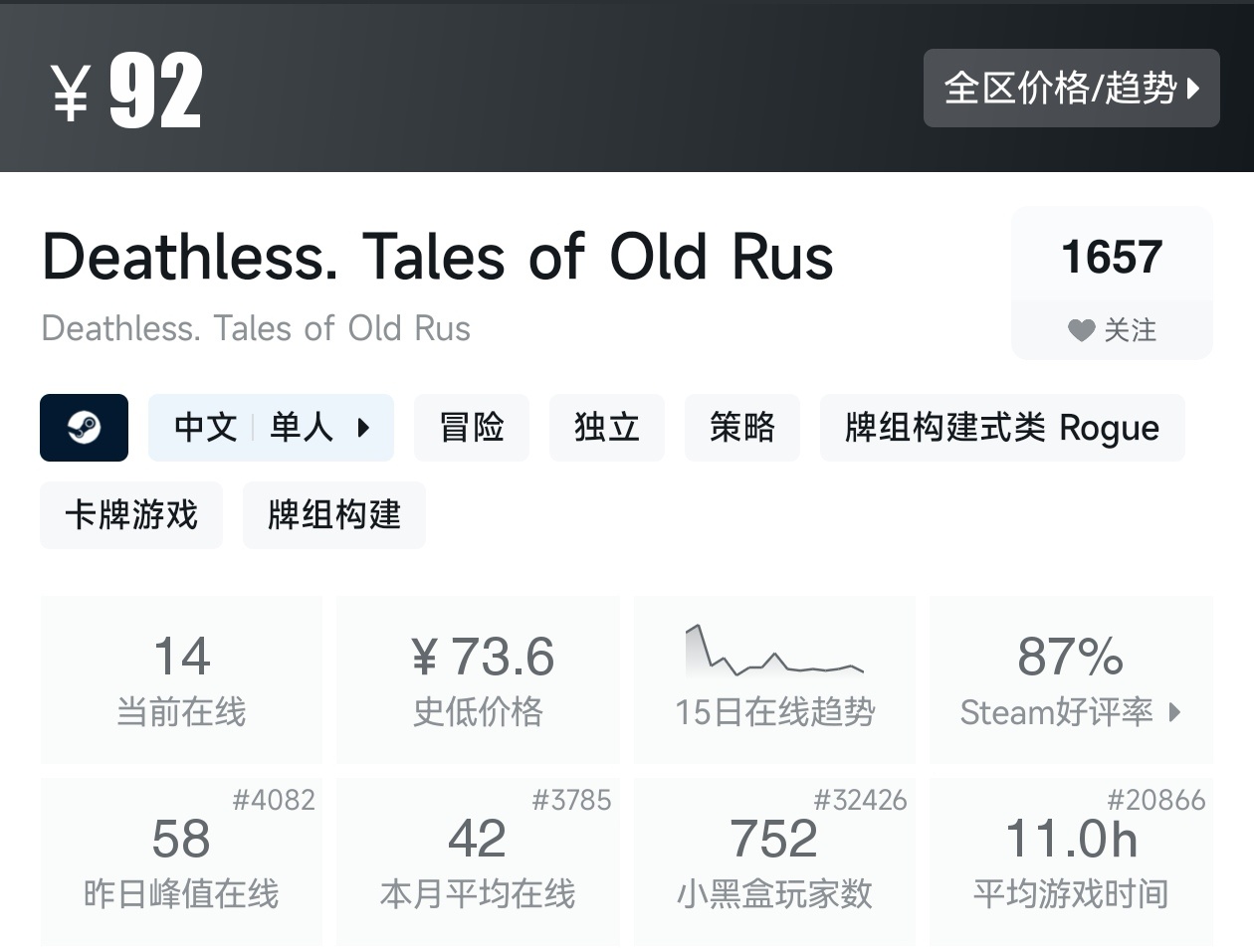1254x952 pixels.
Task: Open 平均游戏时间 average playtime tile
Action: (x=1071, y=861)
